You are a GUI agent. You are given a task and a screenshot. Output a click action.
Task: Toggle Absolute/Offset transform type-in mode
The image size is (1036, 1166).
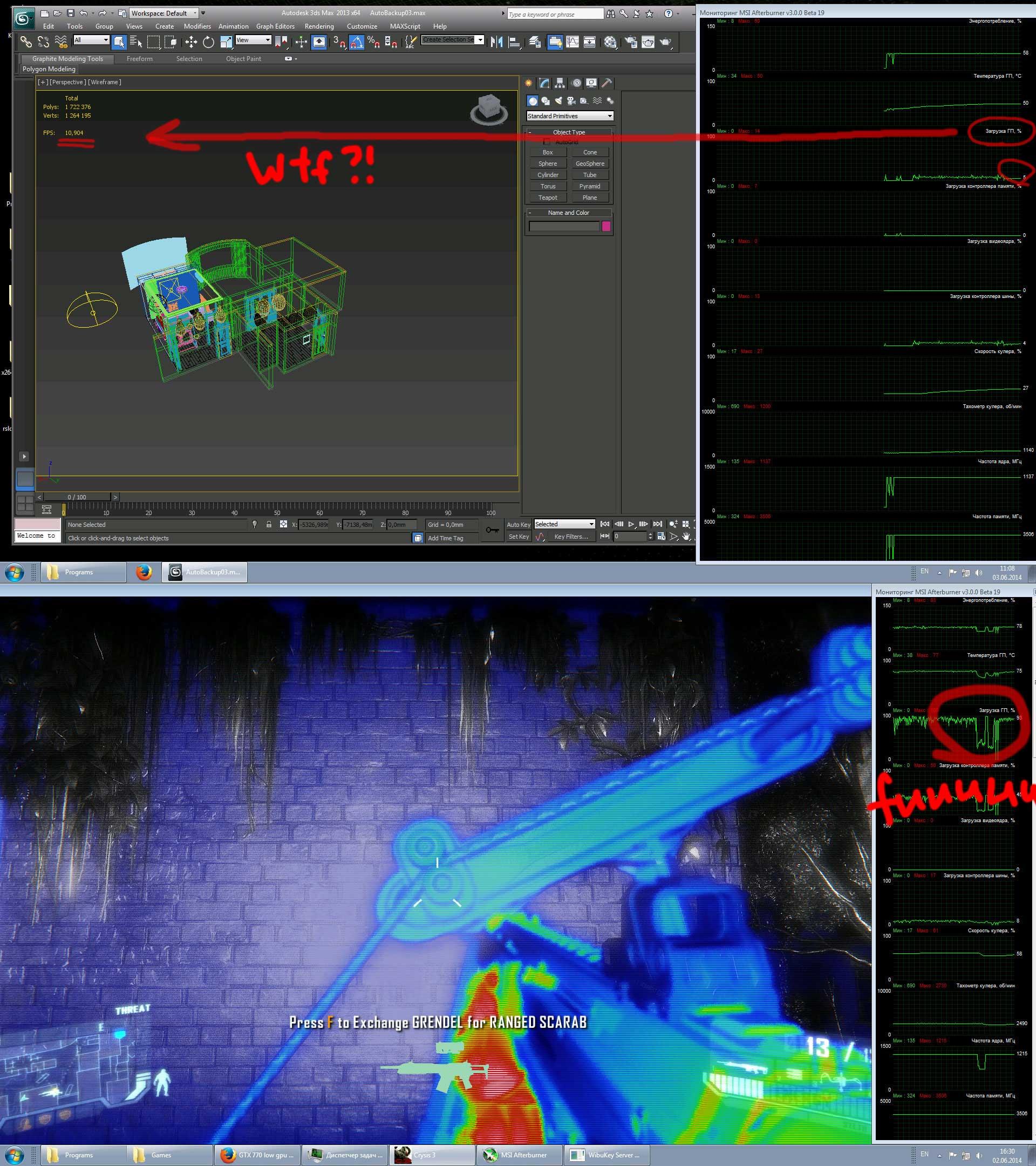[283, 524]
